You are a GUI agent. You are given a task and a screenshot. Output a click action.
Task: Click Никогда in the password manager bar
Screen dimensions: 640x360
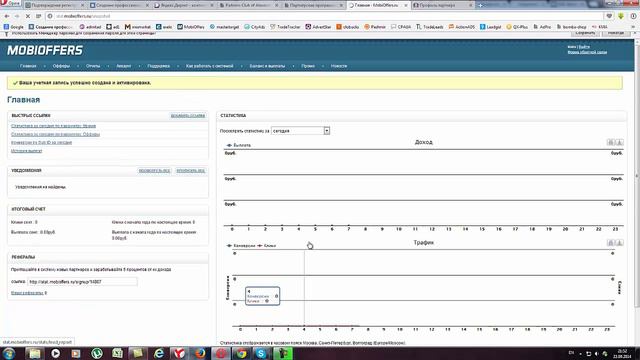click(616, 33)
